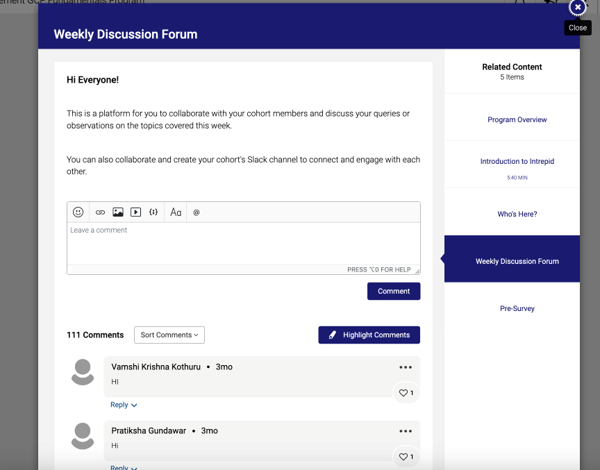Like Vamshi Krishna Kothuru's comment
Viewport: 600px width, 470px height.
[405, 393]
